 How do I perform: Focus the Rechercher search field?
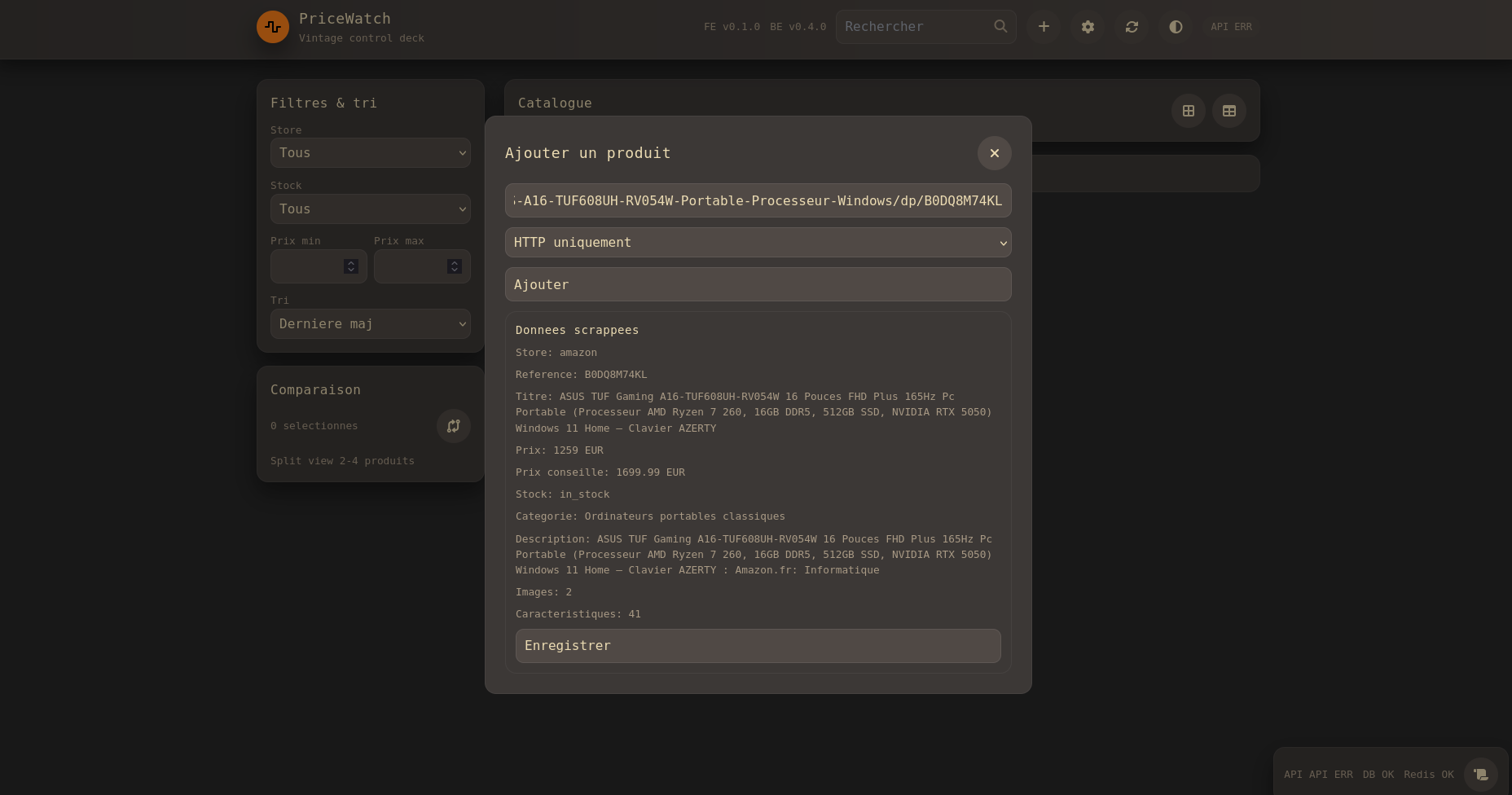click(x=912, y=27)
